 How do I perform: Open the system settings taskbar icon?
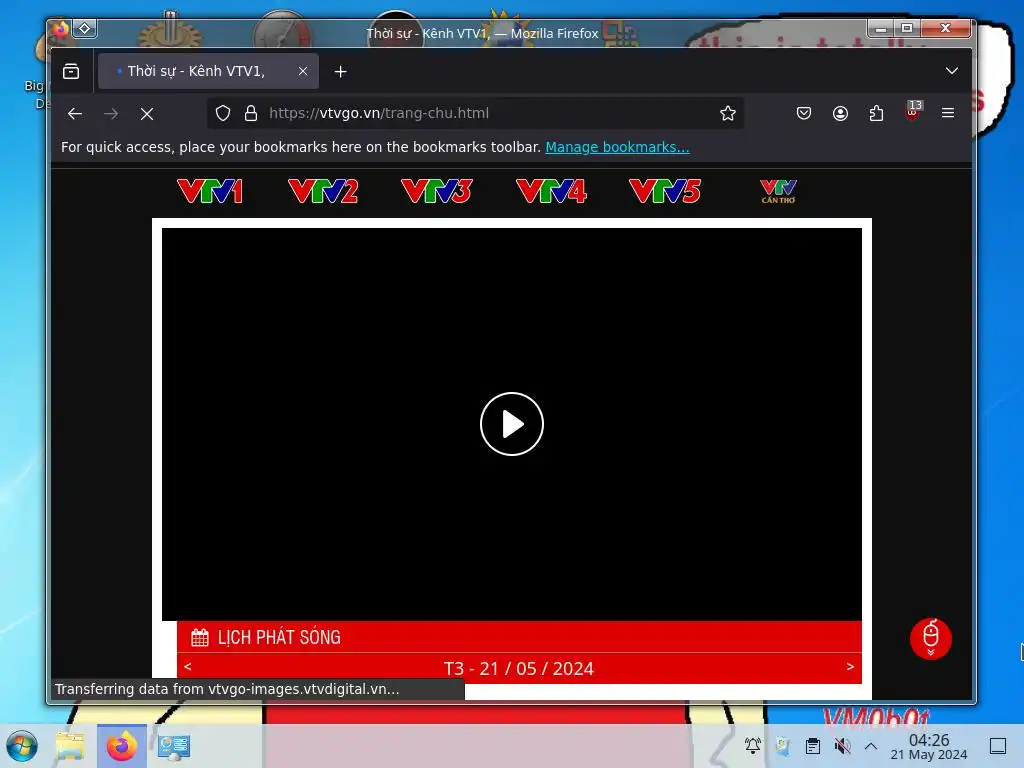(174, 746)
